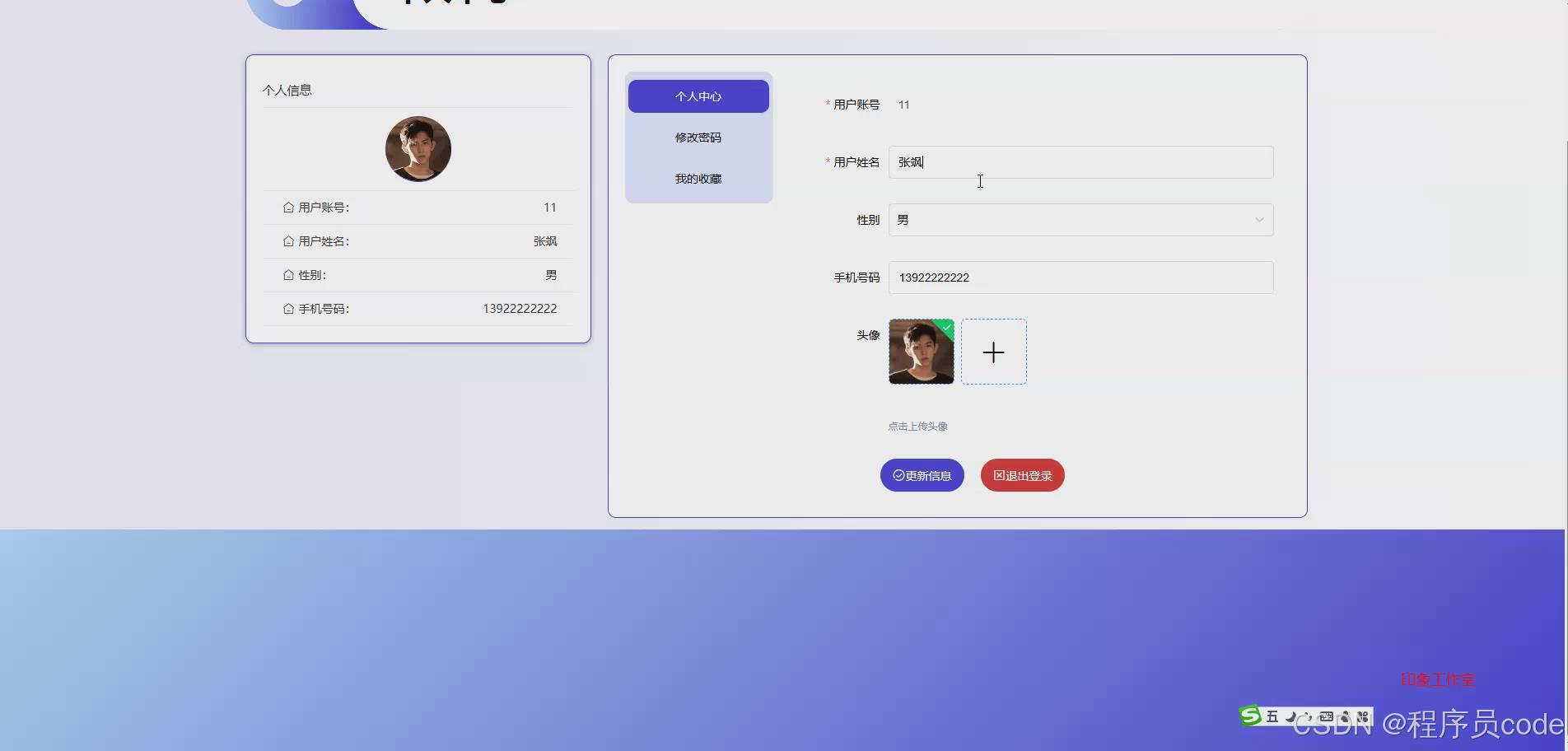Screen dimensions: 1568x751
Task: Click the home icon beside 性别 in profile card
Action: [287, 275]
